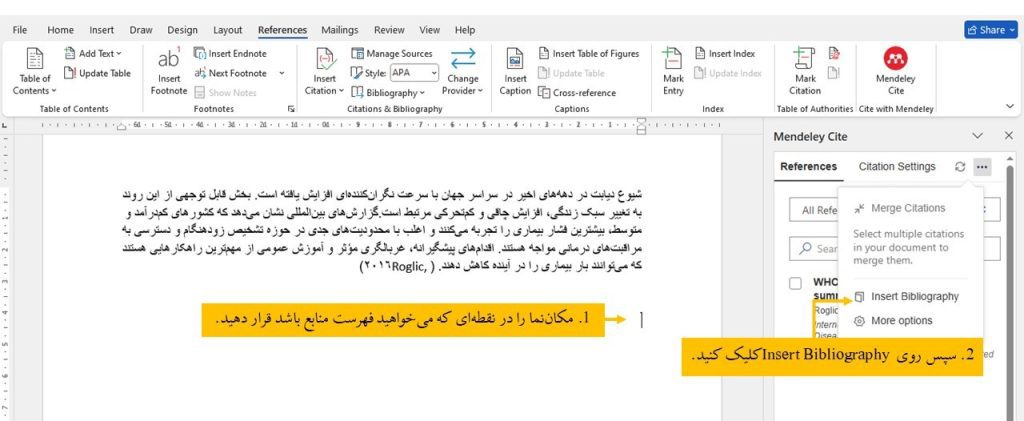Close the Mendeley Cite pane
The height and width of the screenshot is (421, 1024).
(1008, 136)
